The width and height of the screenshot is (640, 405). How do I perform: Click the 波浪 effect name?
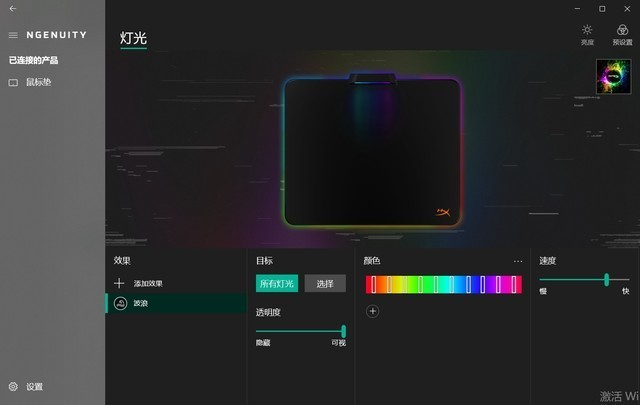(x=141, y=303)
